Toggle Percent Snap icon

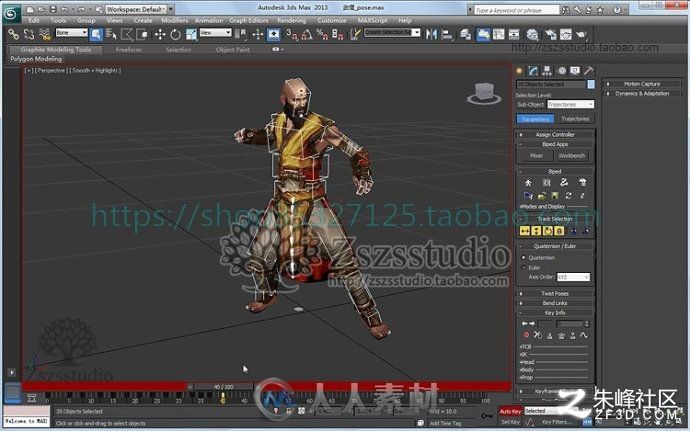(322, 34)
